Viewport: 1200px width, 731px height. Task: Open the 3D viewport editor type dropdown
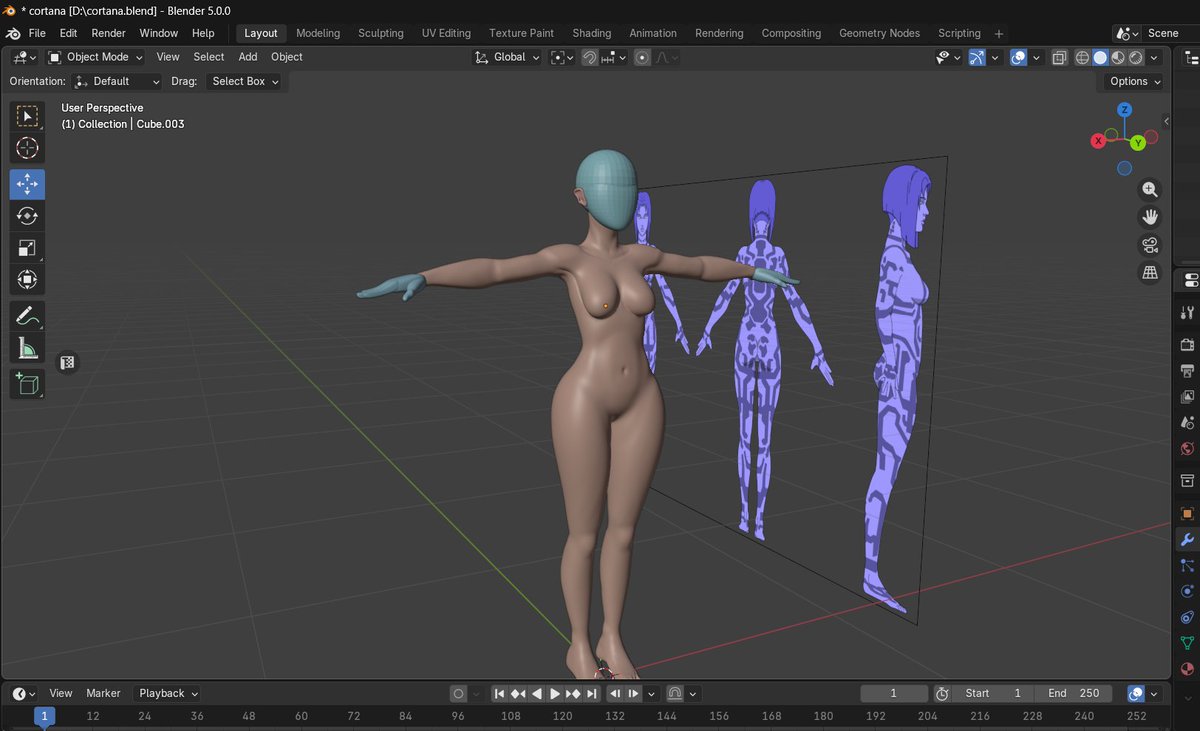click(24, 57)
